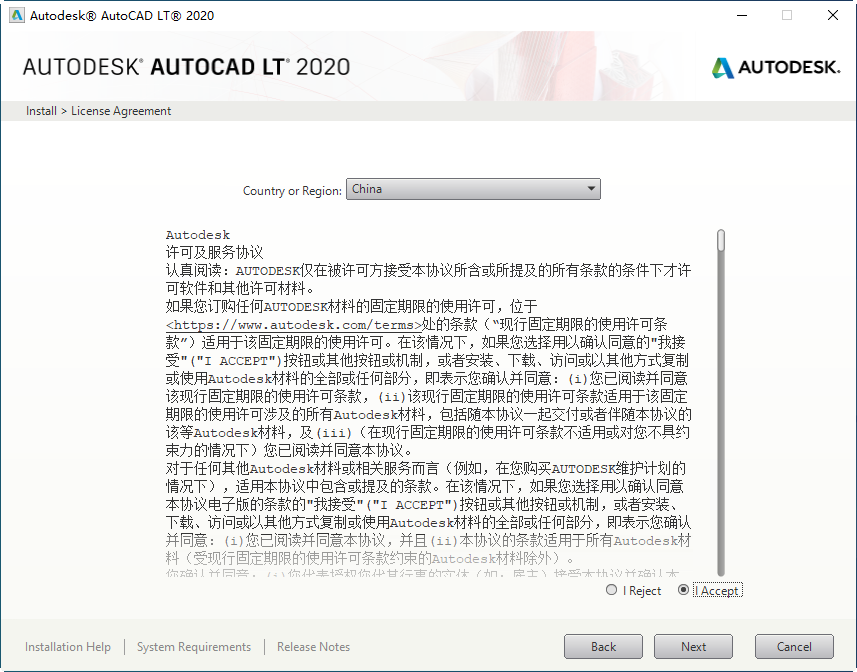Click the '许可及服务协议' heading in agreement
The image size is (857, 672).
tap(215, 252)
